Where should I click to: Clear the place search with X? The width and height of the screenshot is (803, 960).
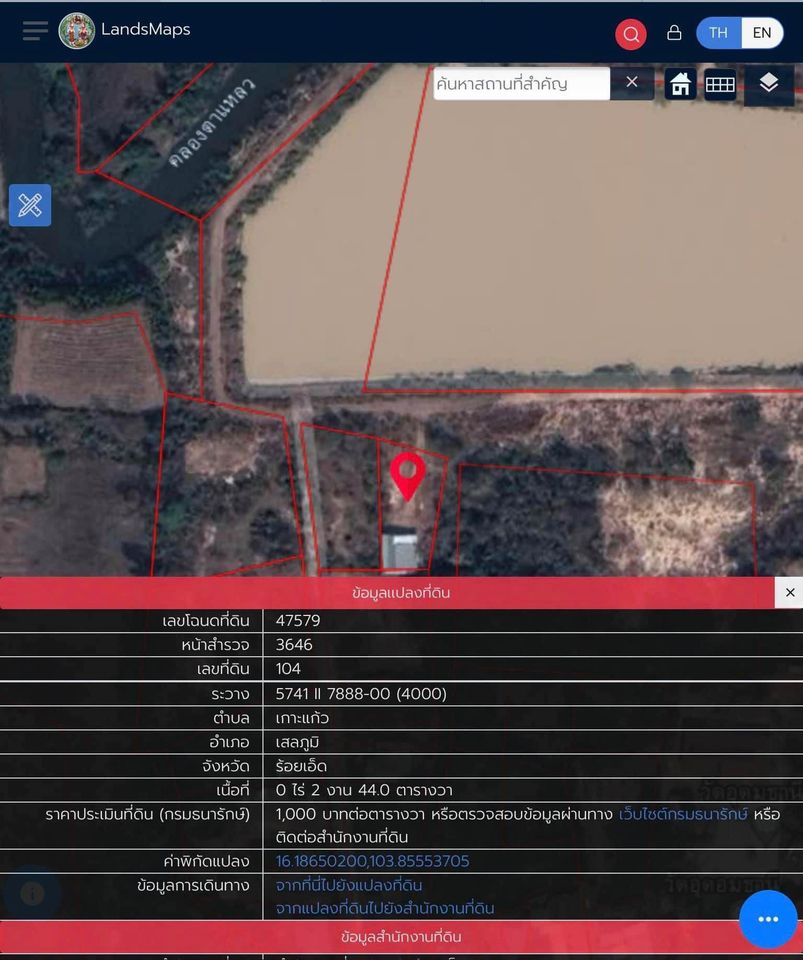[x=632, y=82]
